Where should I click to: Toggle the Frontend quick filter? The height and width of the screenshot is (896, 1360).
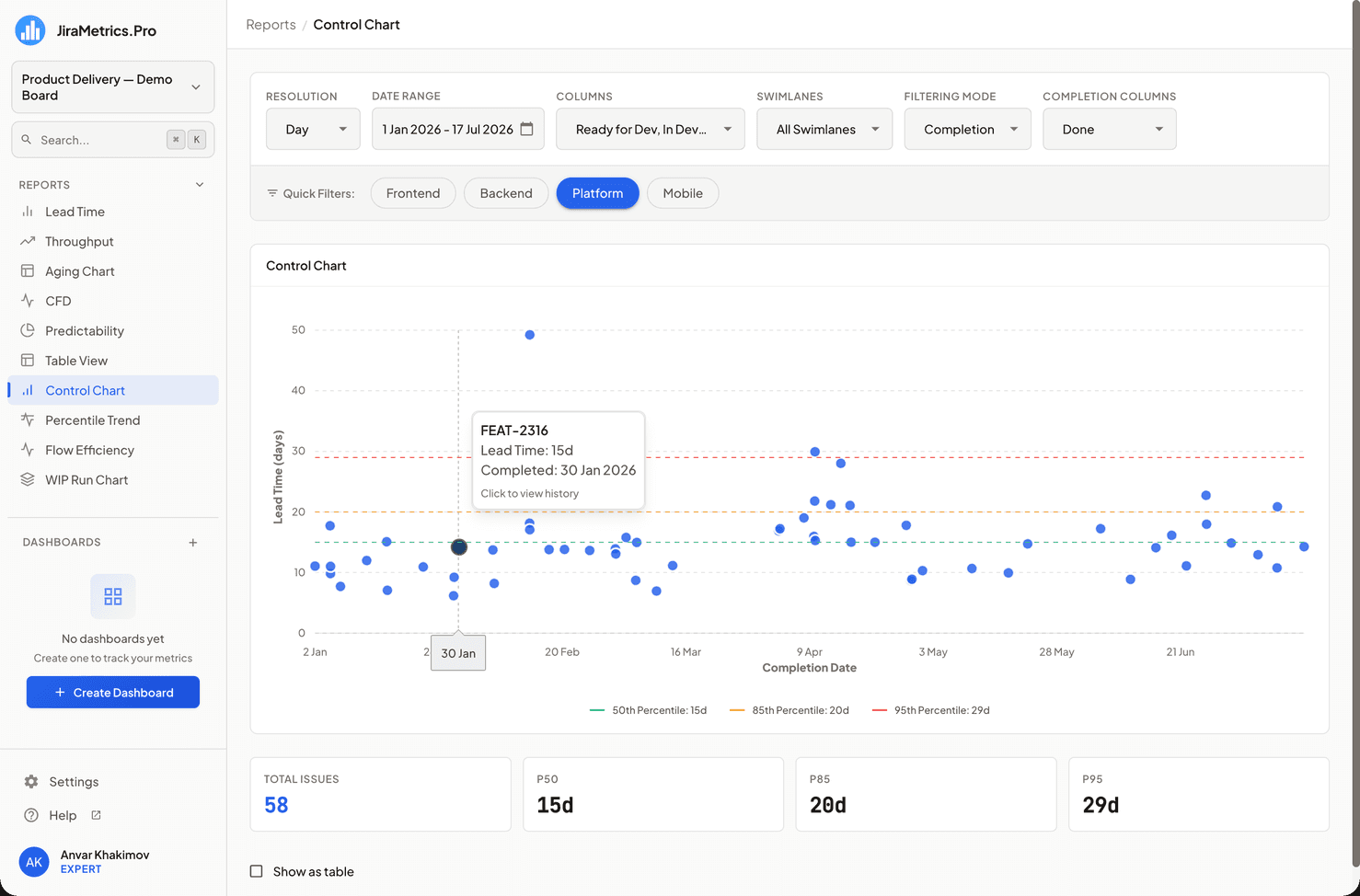click(413, 193)
